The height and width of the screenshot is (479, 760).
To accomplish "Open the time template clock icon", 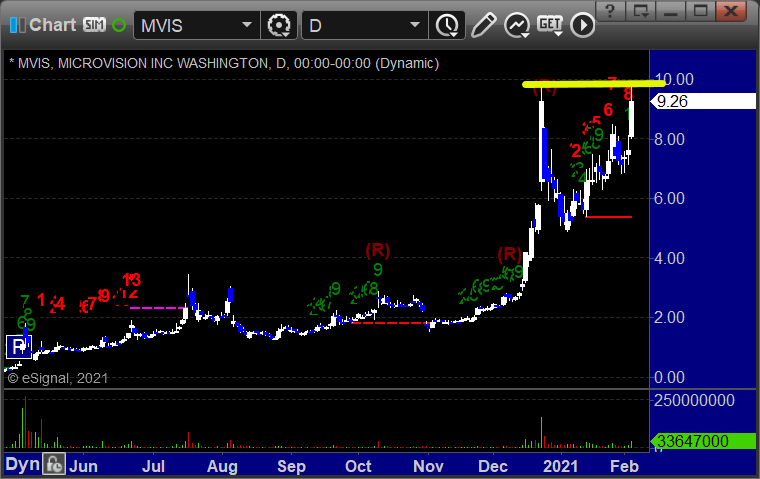I will click(x=447, y=25).
